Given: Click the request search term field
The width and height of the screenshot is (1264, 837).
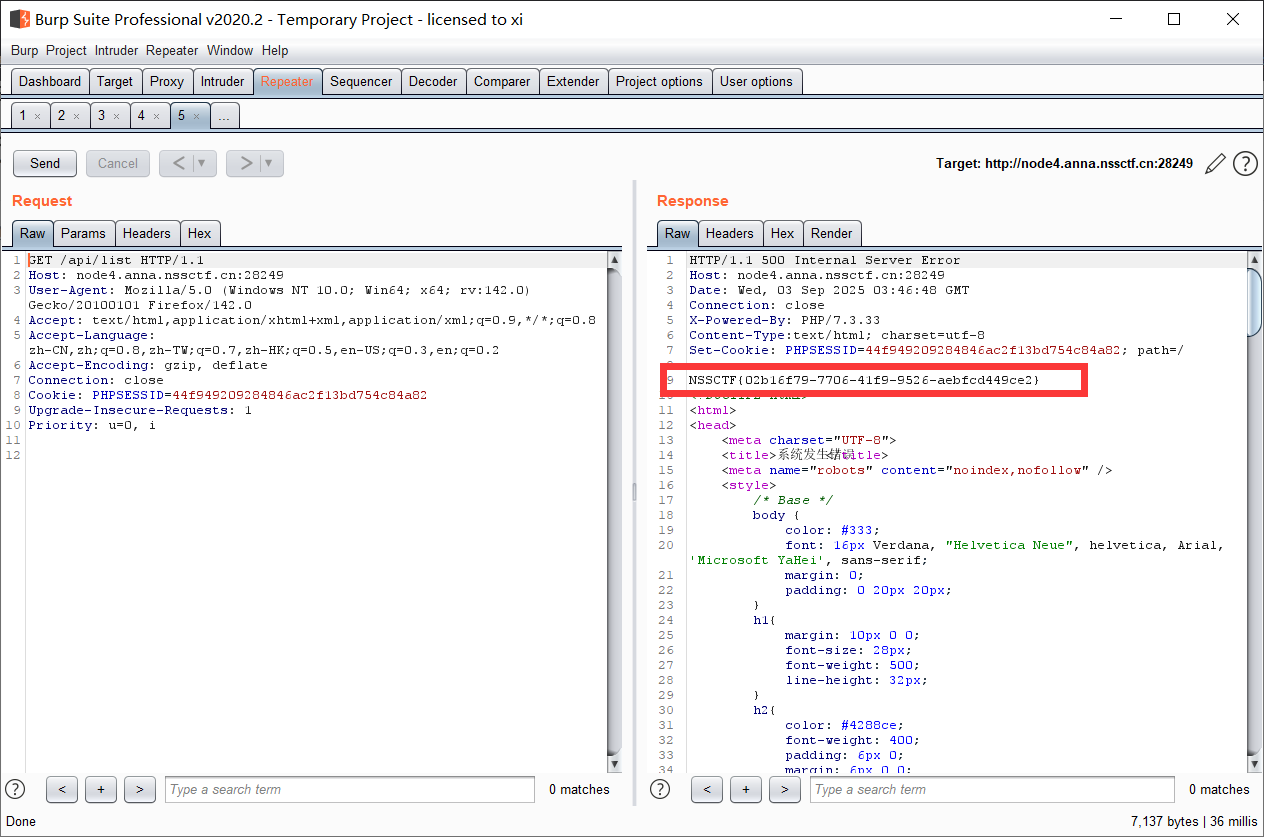Looking at the screenshot, I should [350, 790].
